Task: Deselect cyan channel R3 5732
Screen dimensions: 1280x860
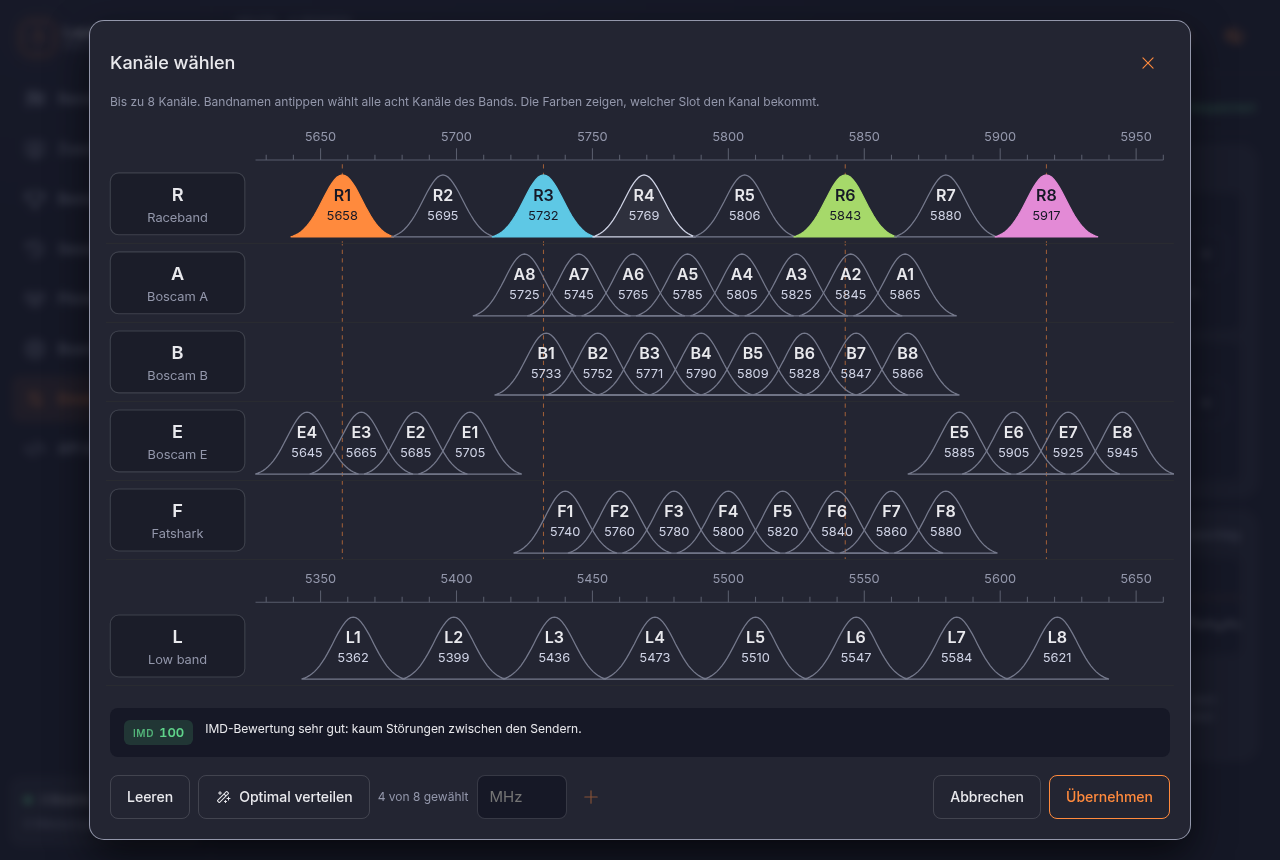Action: (x=543, y=205)
